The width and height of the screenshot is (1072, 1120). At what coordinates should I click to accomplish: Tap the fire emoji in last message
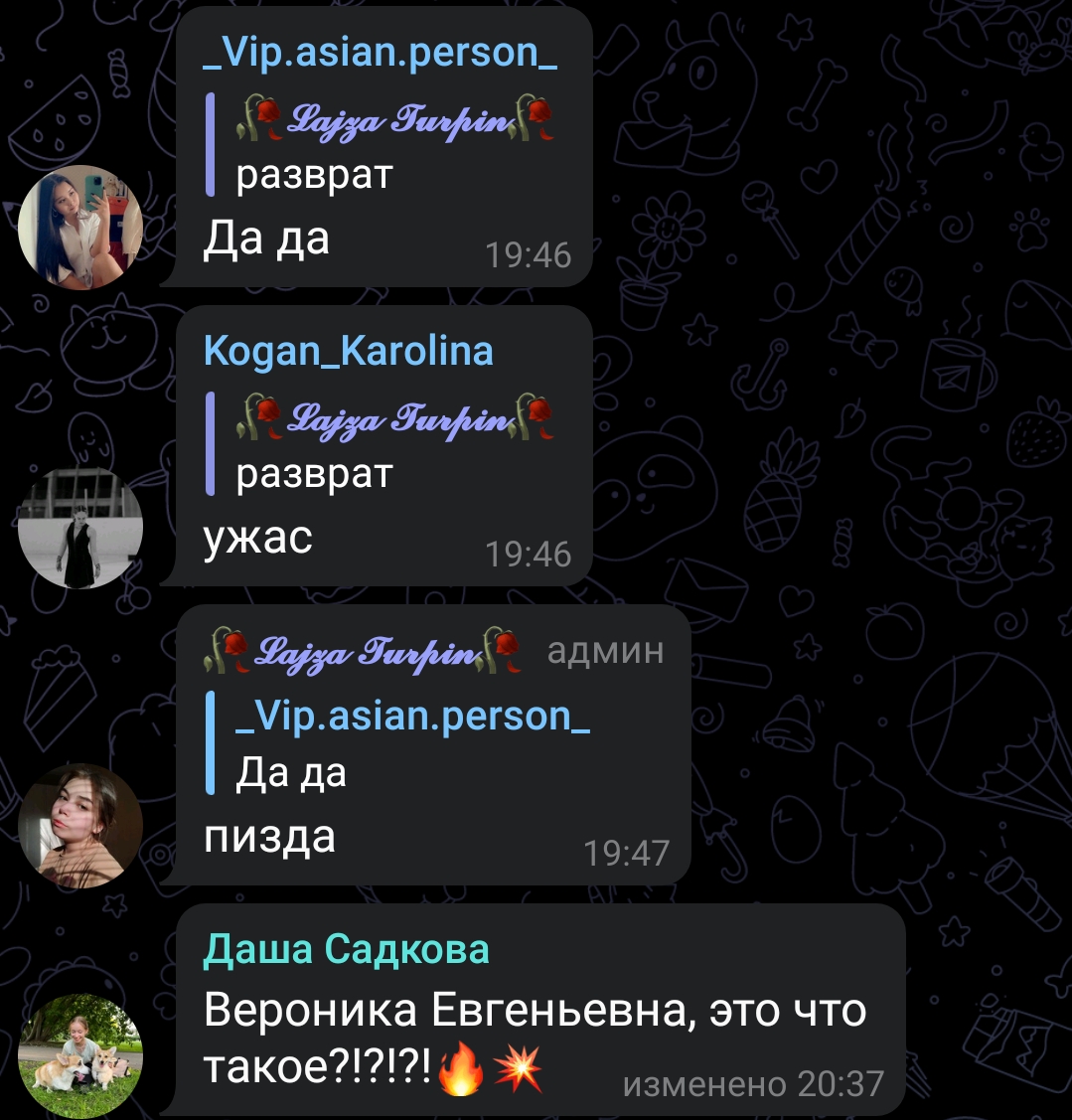(x=461, y=1068)
